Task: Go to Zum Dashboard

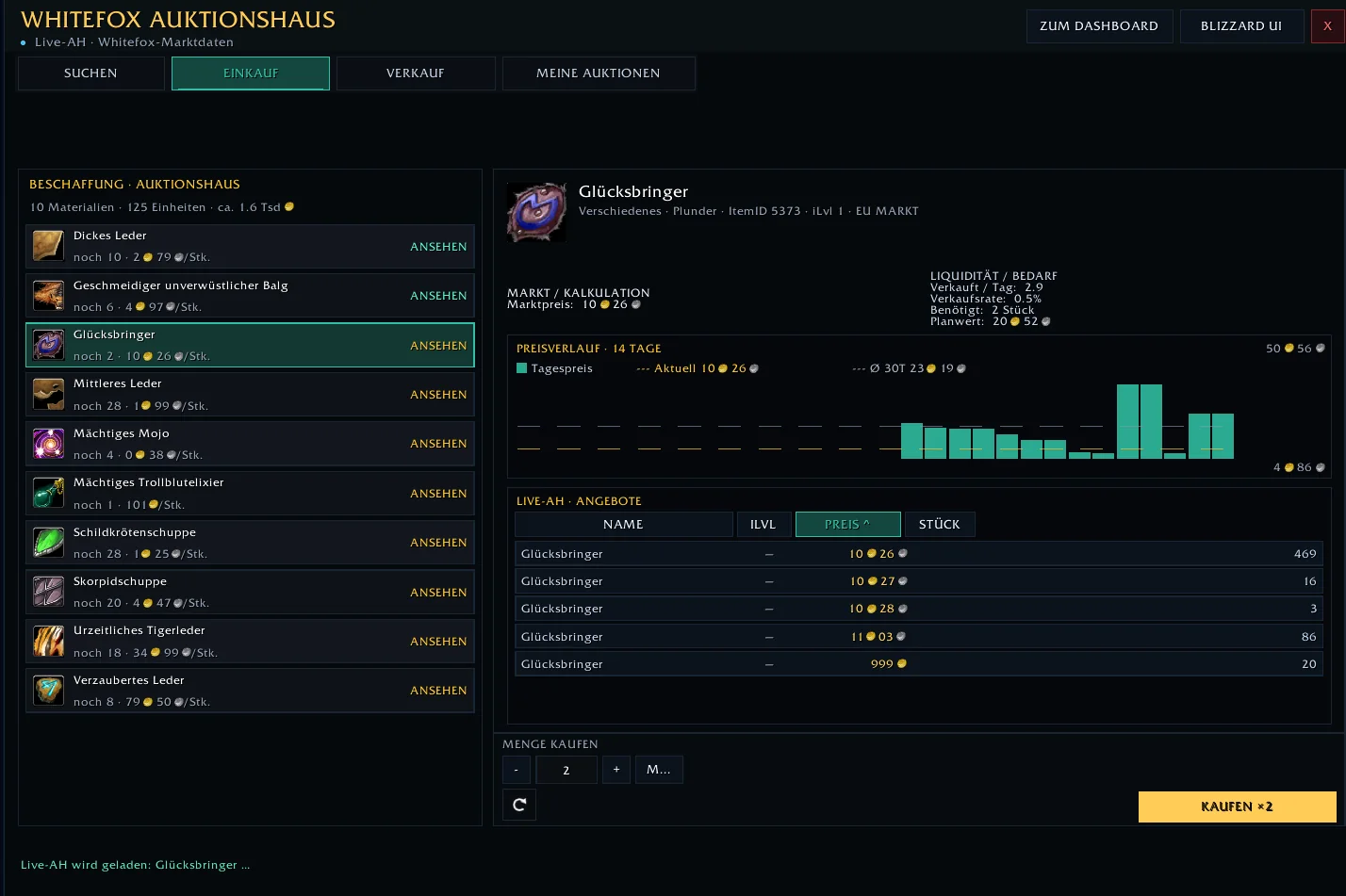Action: point(1099,26)
